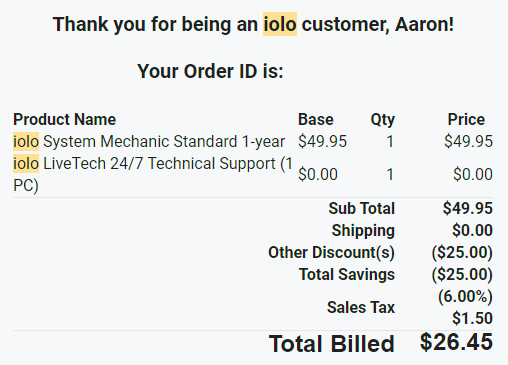Select iolo System Mechanic Standard 1-year row
Viewport: 508px width, 365px height.
coord(253,141)
